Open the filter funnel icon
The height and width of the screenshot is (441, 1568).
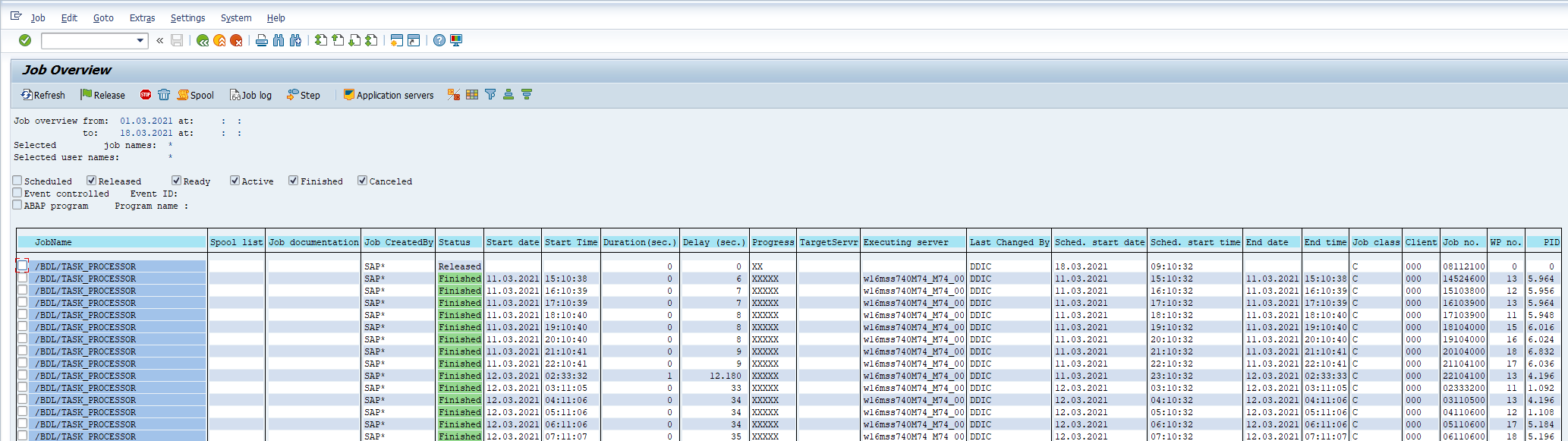(x=490, y=95)
